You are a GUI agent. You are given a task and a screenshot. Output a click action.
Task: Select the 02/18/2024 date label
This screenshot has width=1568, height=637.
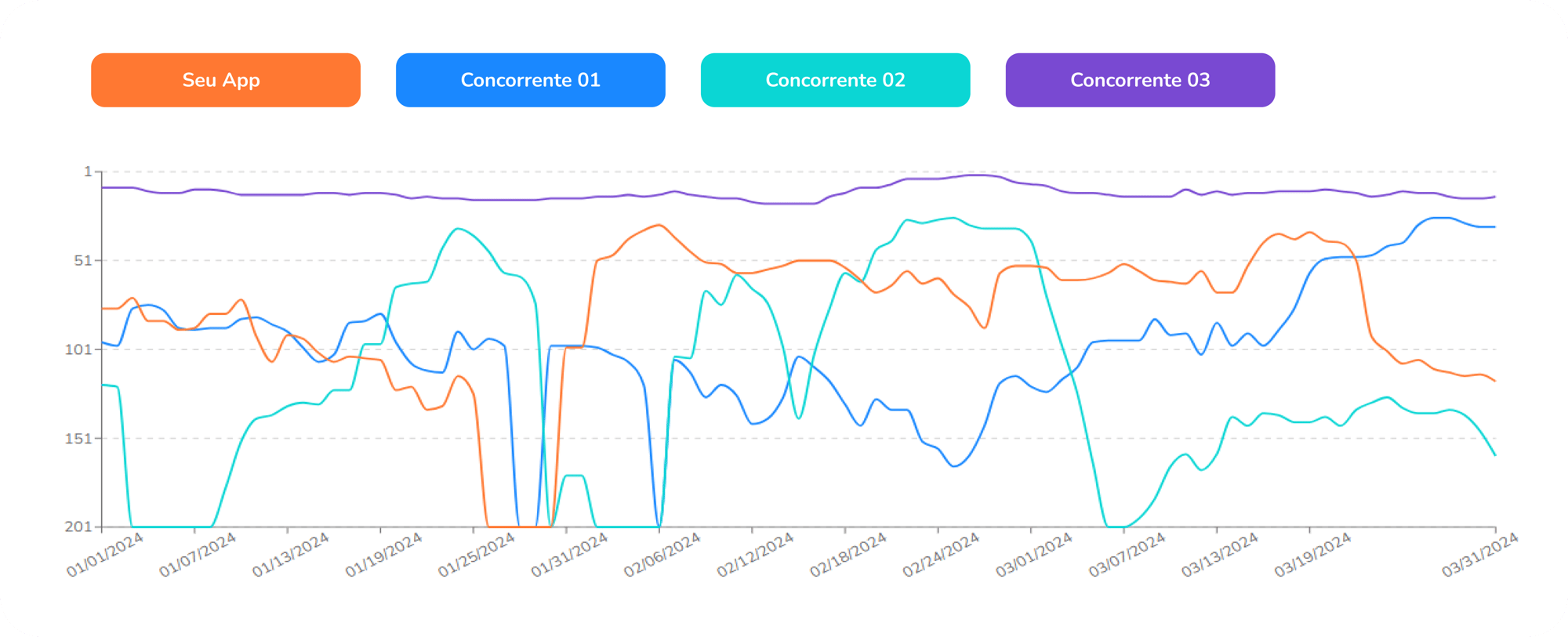click(x=848, y=555)
